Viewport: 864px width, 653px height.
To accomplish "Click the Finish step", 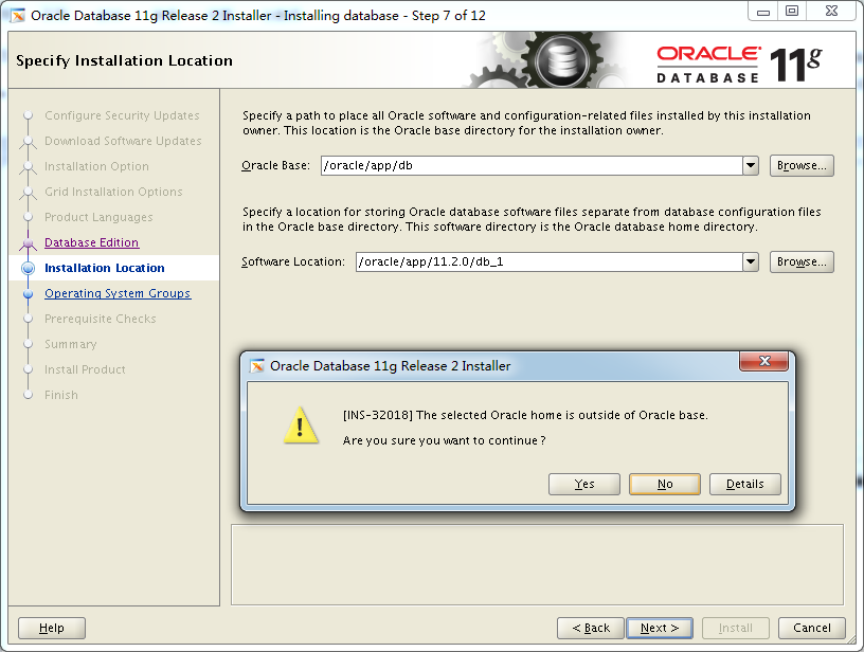I will click(x=61, y=395).
